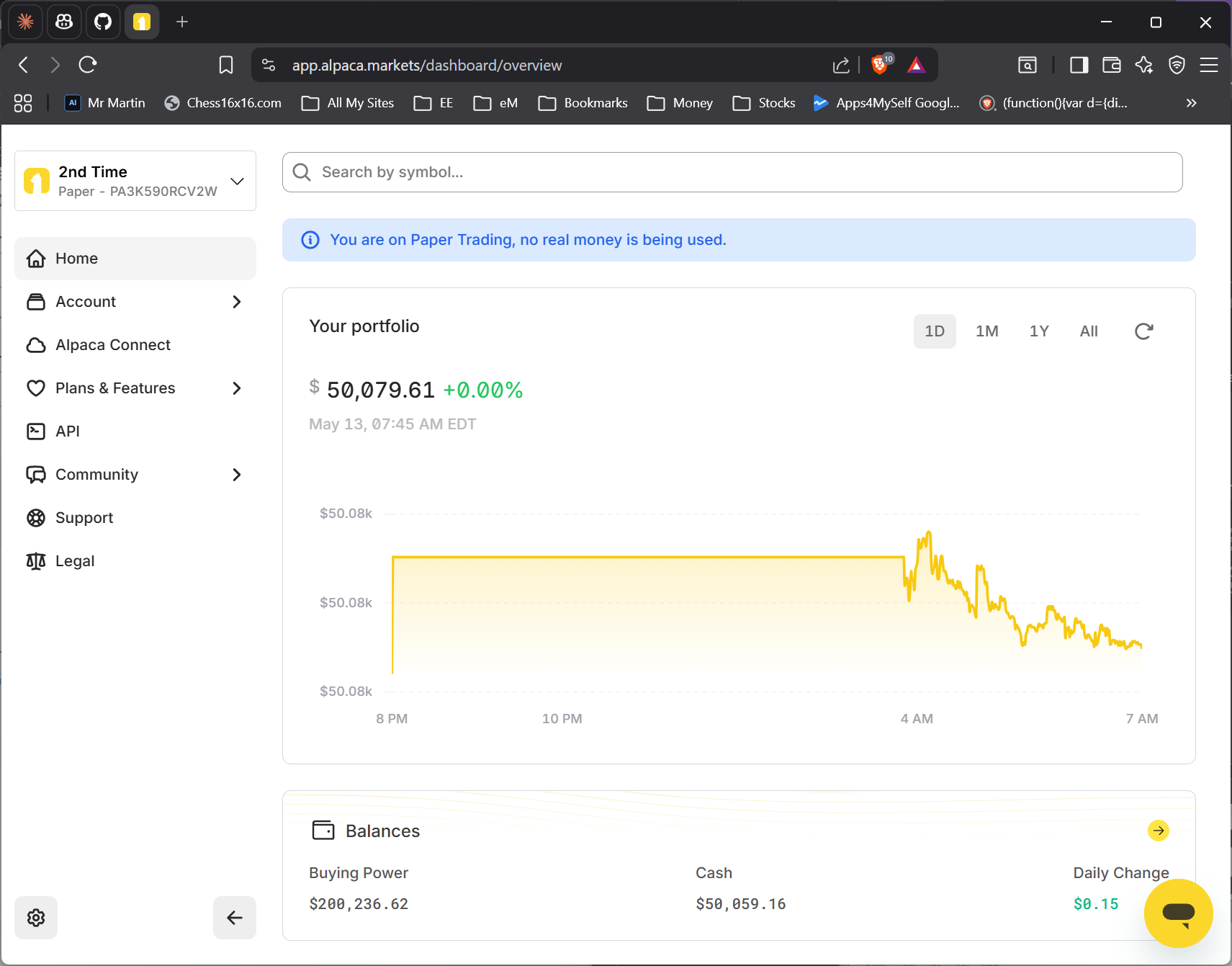Image resolution: width=1232 pixels, height=966 pixels.
Task: Open the sidebar settings gear
Action: 36,918
